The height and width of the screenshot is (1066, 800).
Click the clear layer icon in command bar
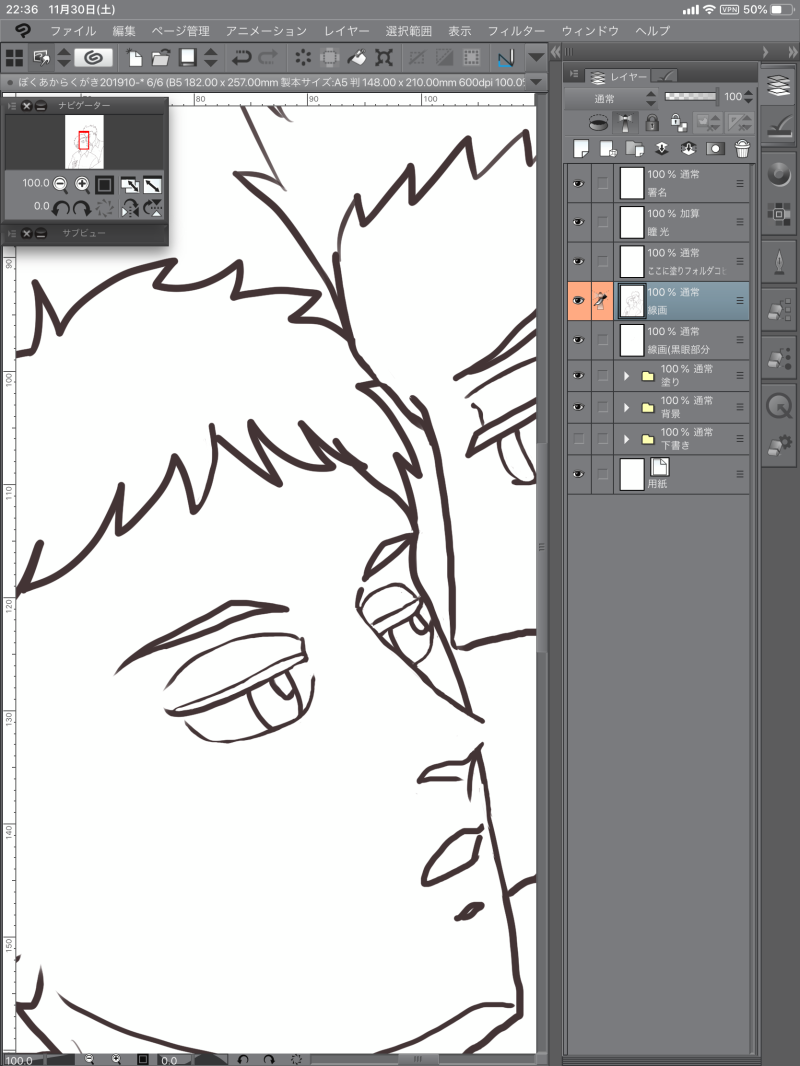click(x=303, y=58)
